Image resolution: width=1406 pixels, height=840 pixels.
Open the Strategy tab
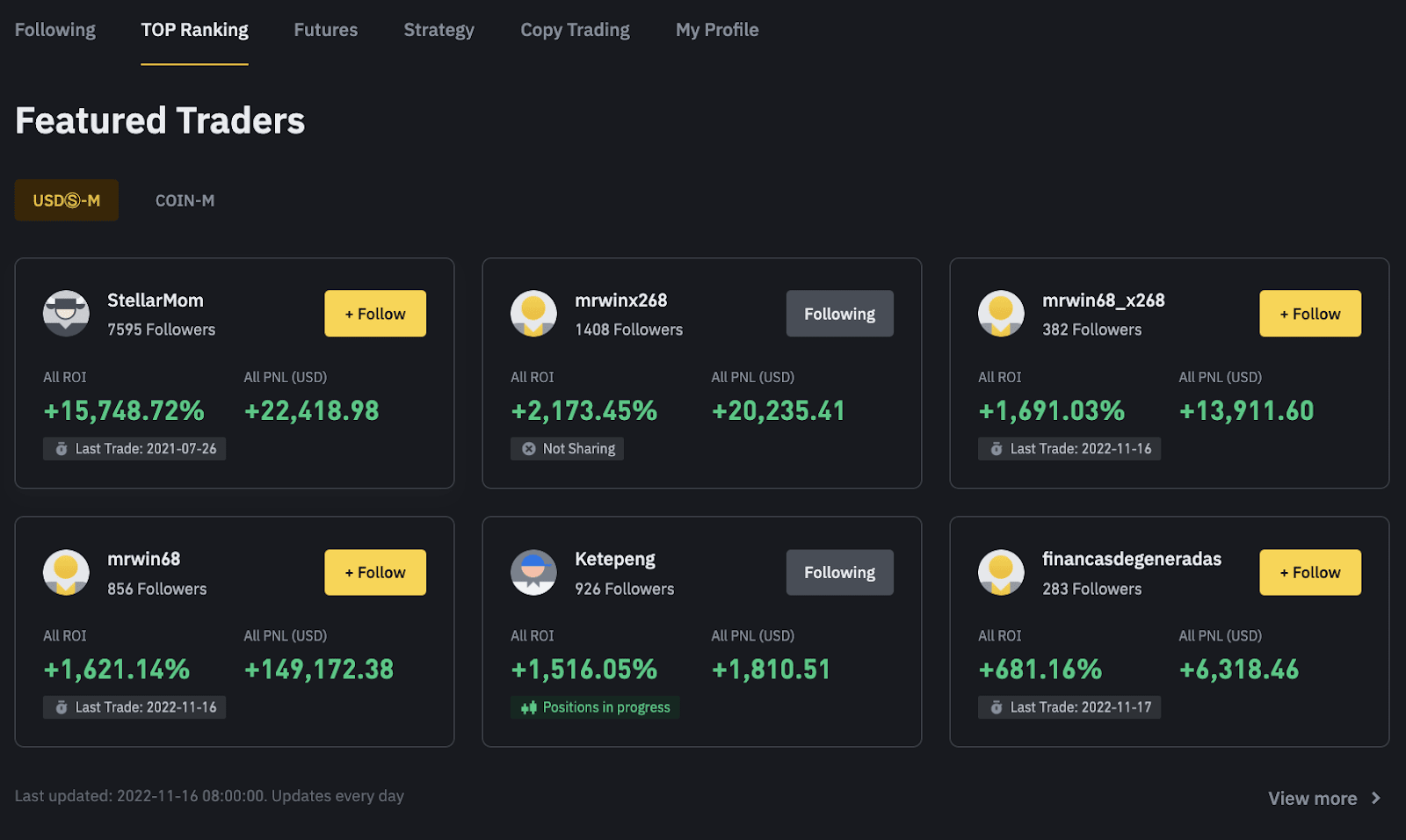tap(438, 29)
